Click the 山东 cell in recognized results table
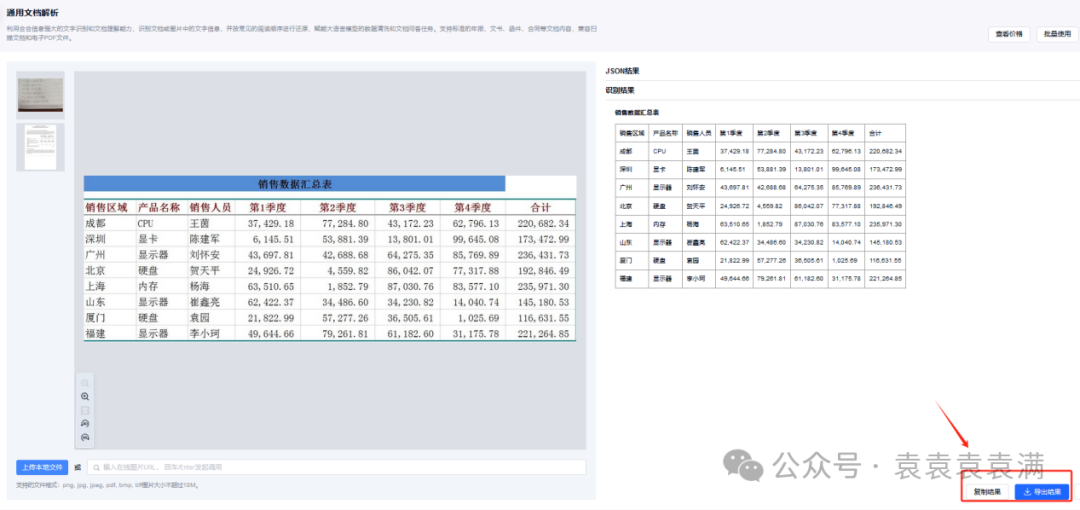The image size is (1080, 510). 625,243
